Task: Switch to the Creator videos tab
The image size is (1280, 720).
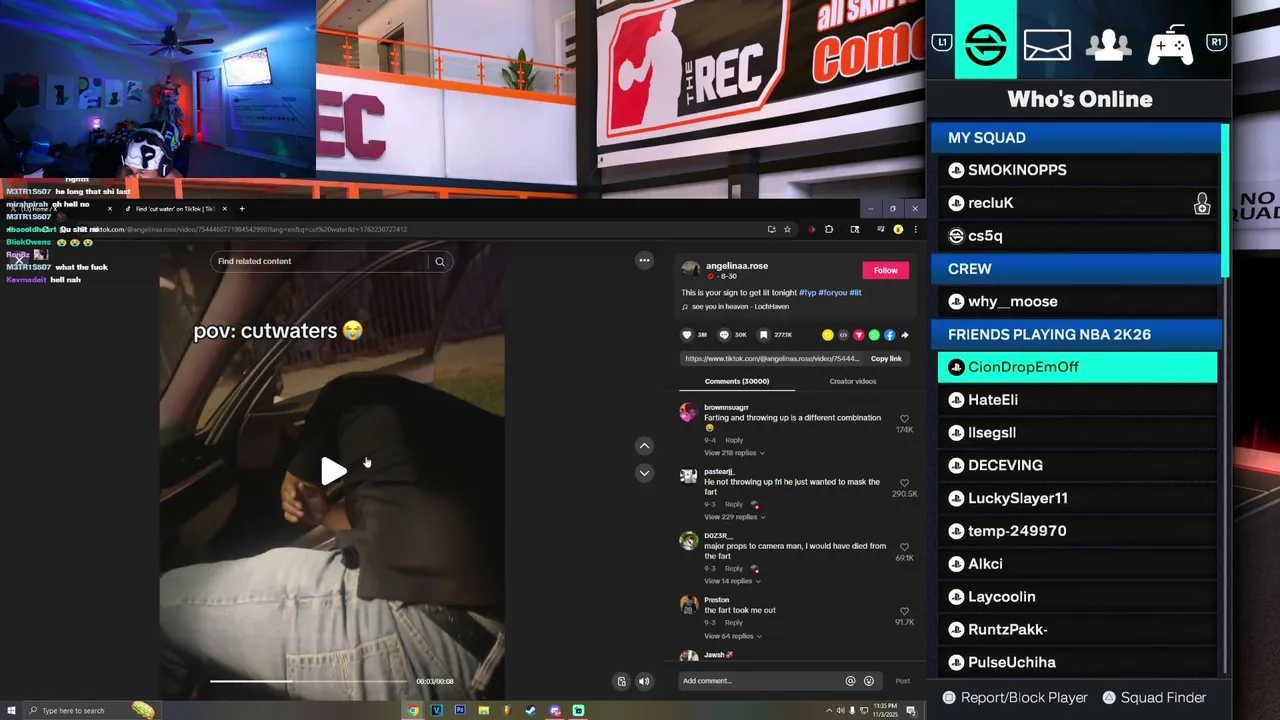Action: click(x=852, y=381)
